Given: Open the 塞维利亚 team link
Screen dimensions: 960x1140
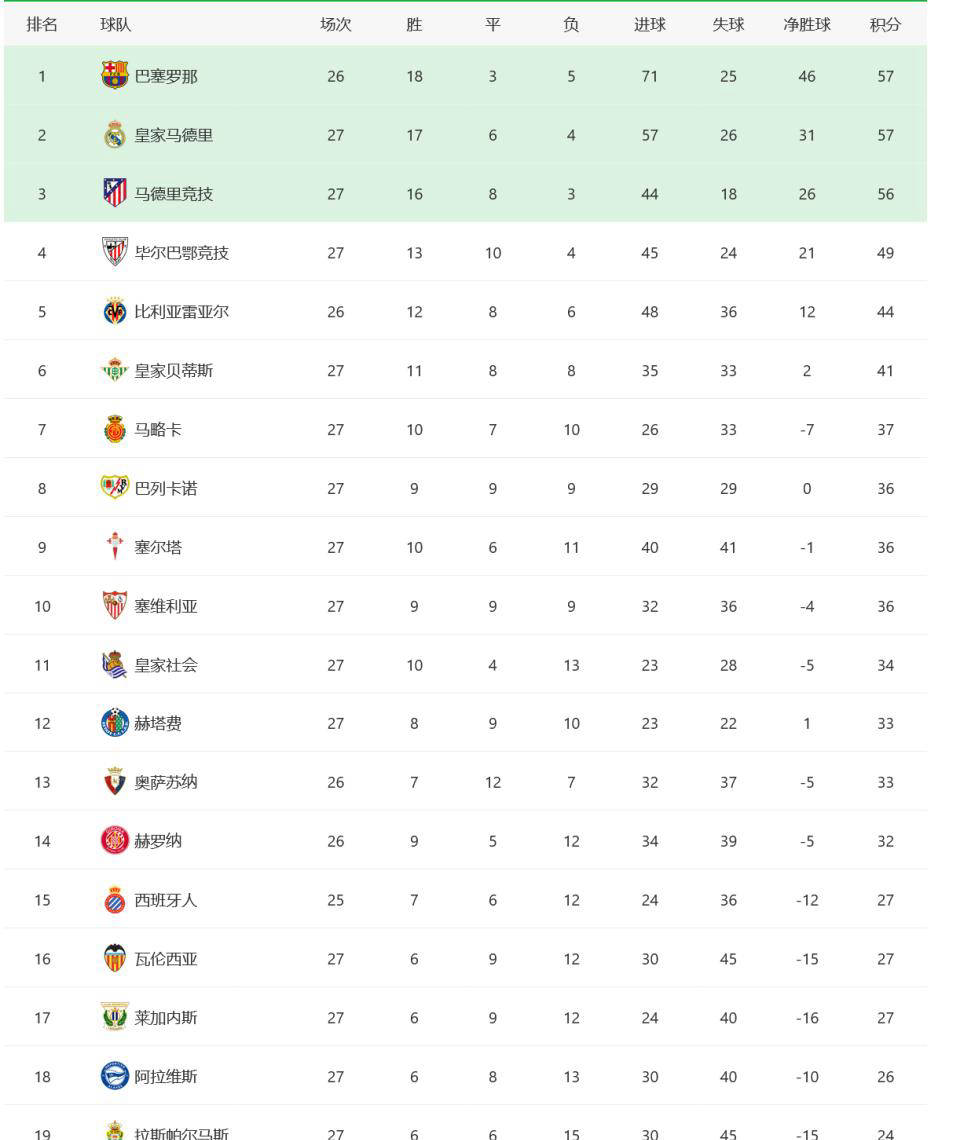Looking at the screenshot, I should pyautogui.click(x=166, y=606).
